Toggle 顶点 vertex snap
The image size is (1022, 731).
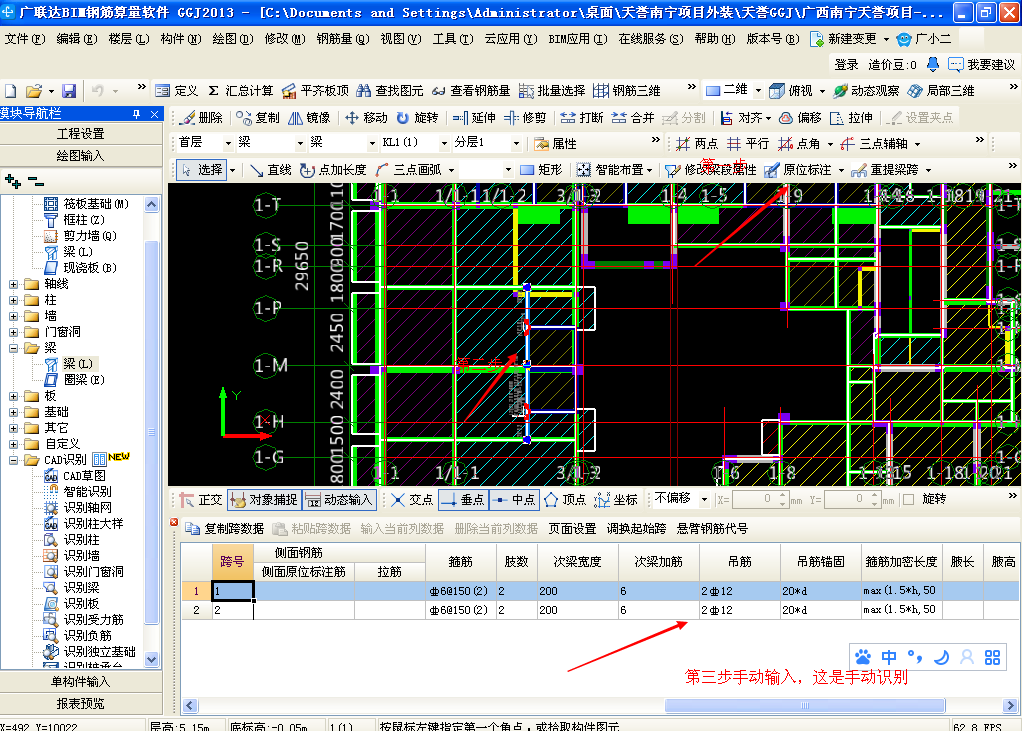[x=565, y=500]
